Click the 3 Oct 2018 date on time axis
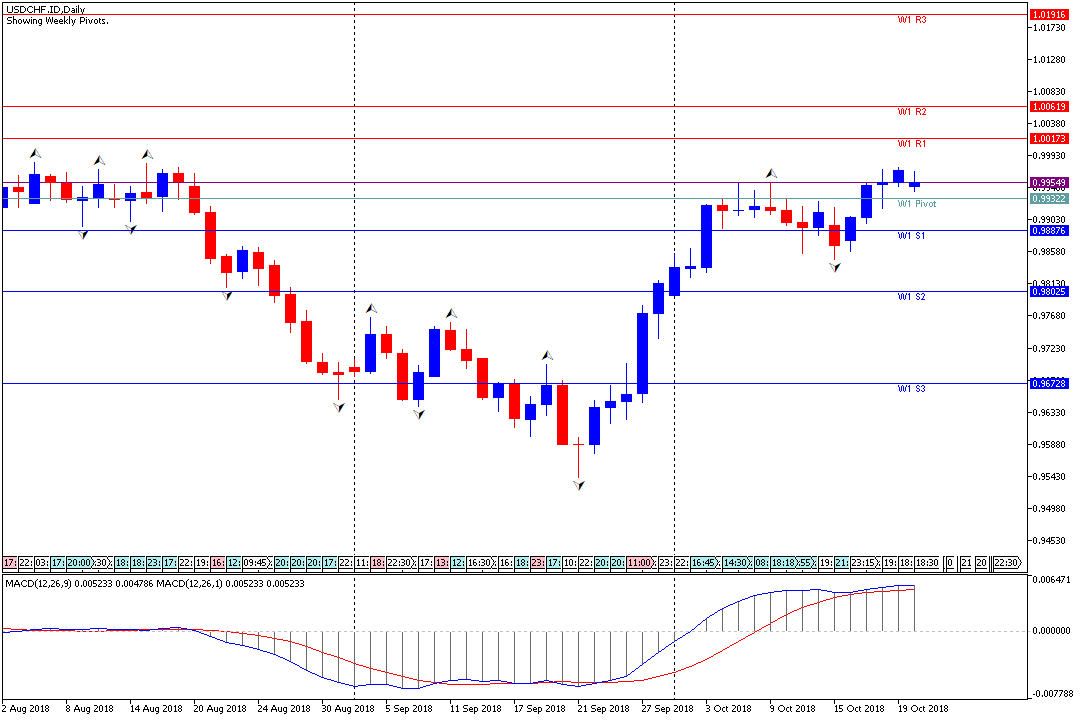Image resolution: width=1080 pixels, height=720 pixels. point(728,708)
